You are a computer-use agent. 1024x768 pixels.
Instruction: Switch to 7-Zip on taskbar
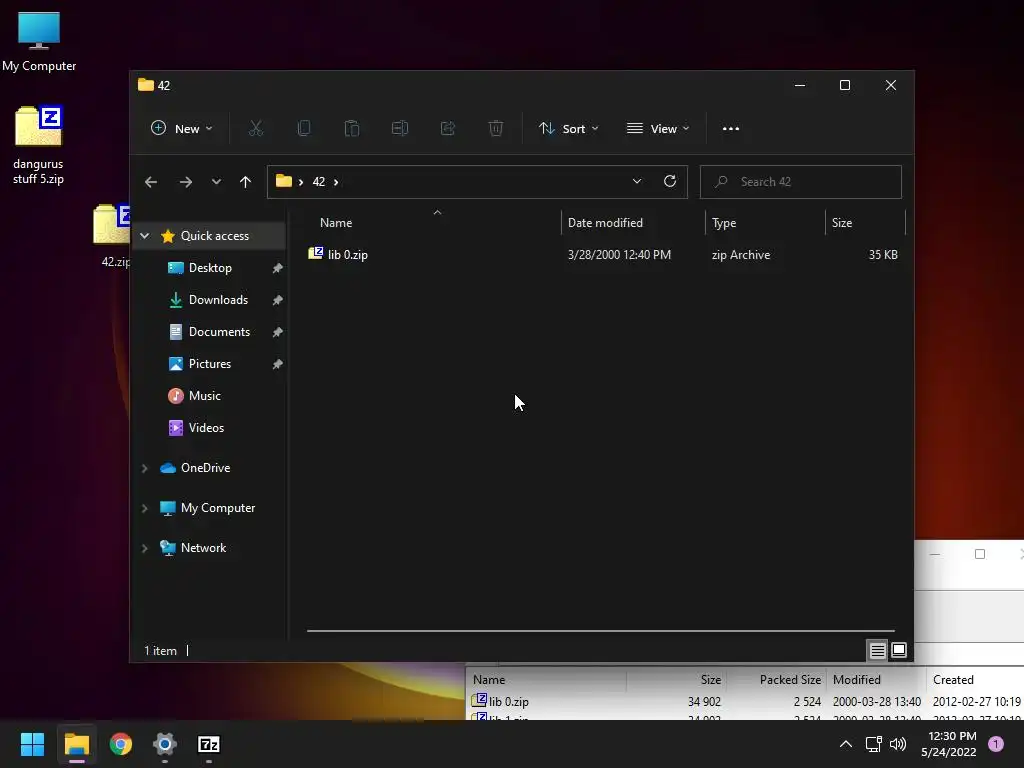[209, 744]
